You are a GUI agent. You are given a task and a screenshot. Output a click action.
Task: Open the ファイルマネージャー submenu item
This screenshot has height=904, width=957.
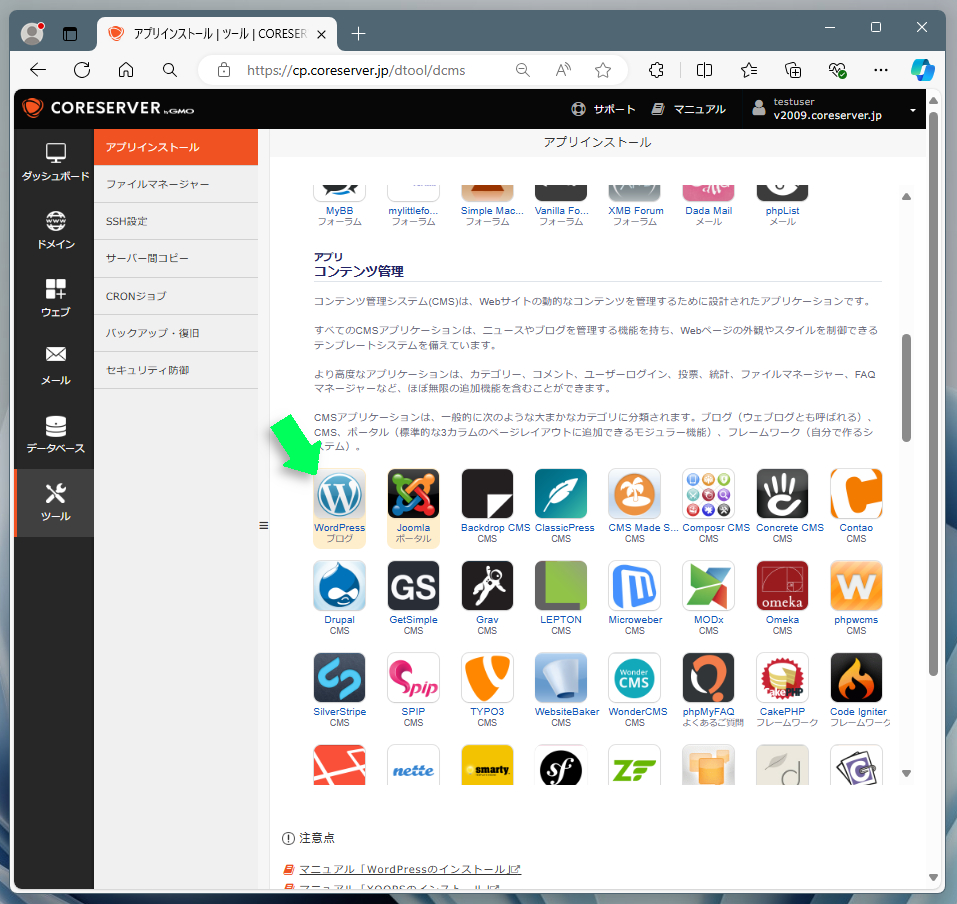coord(176,184)
